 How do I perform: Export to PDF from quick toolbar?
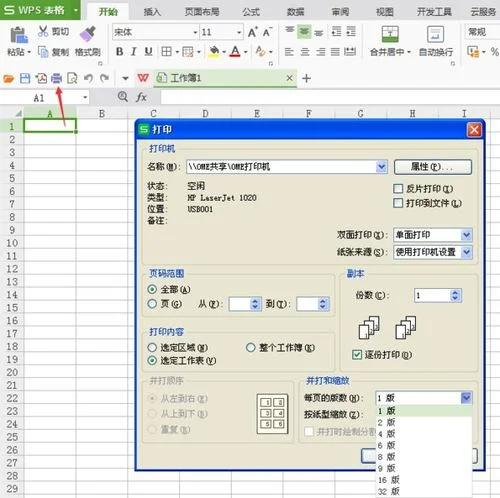click(41, 78)
